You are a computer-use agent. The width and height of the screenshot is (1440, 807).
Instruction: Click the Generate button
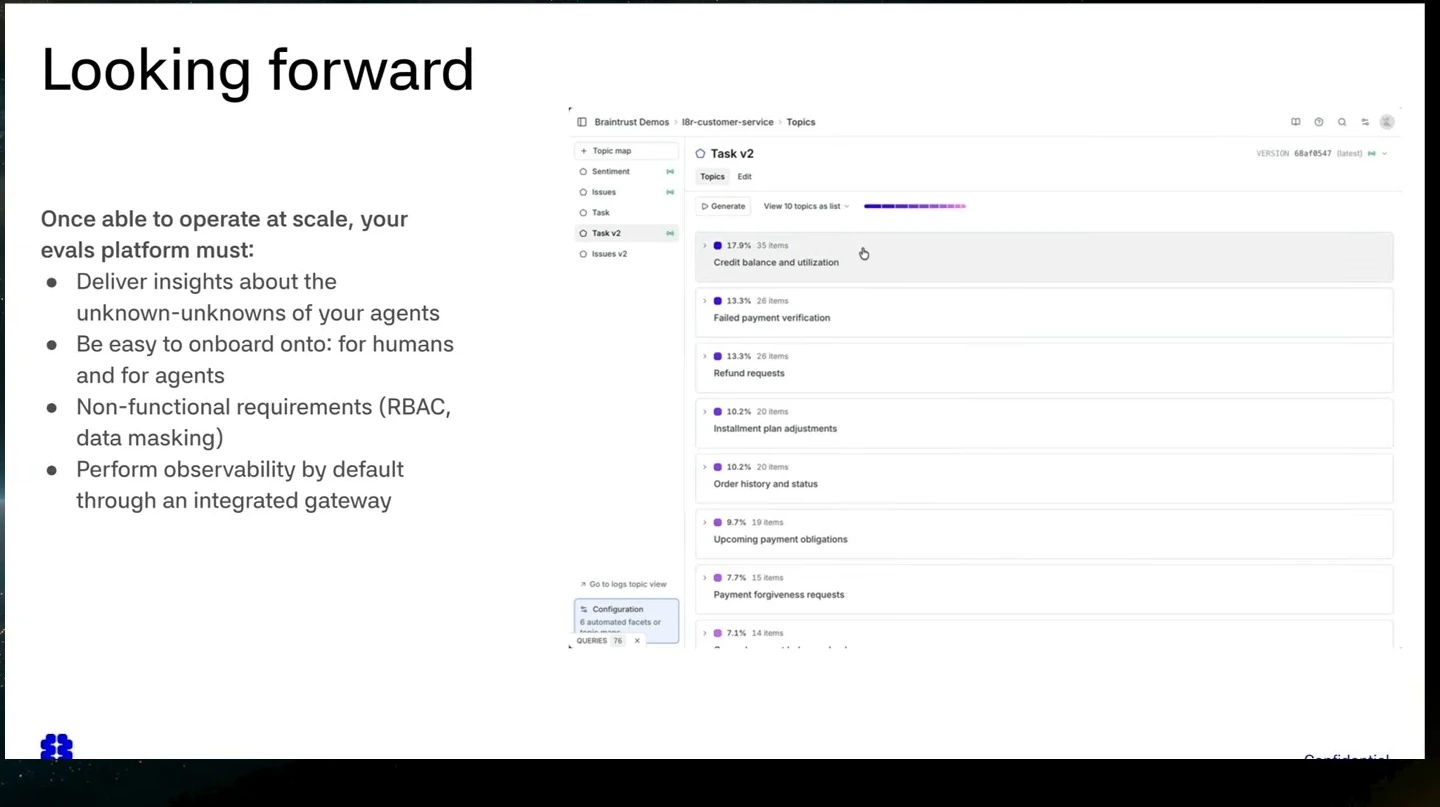point(723,207)
